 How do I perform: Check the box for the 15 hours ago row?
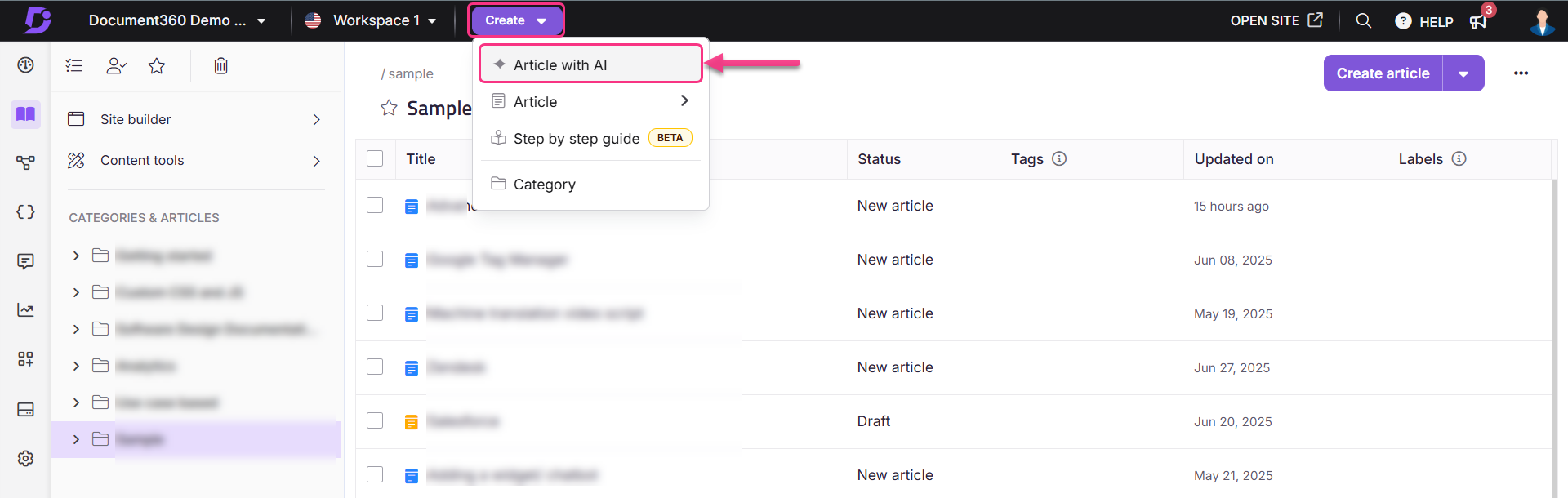[375, 205]
